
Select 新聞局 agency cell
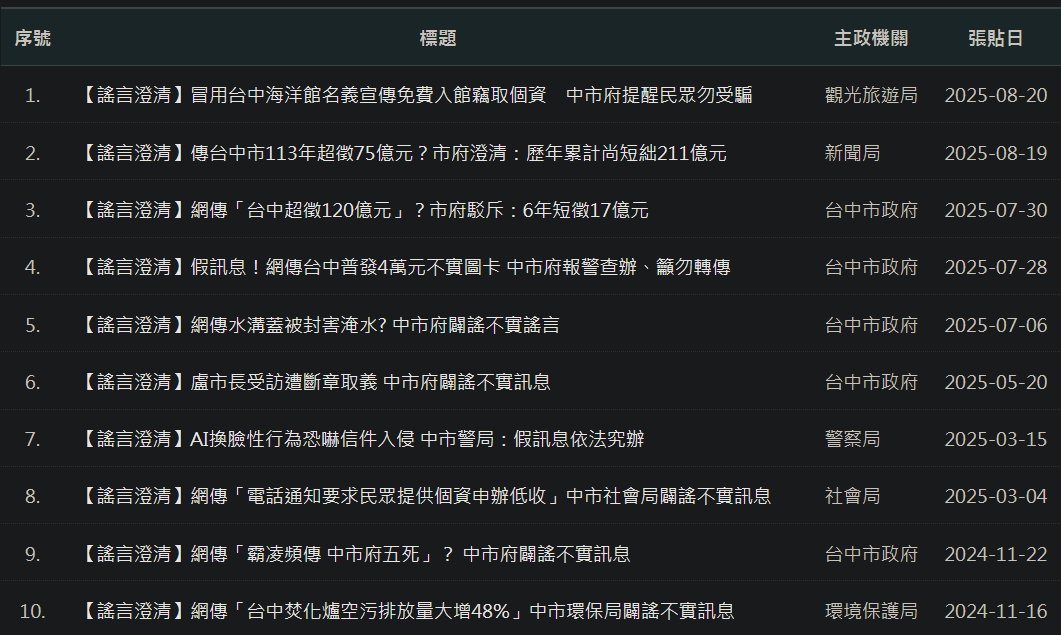click(852, 153)
